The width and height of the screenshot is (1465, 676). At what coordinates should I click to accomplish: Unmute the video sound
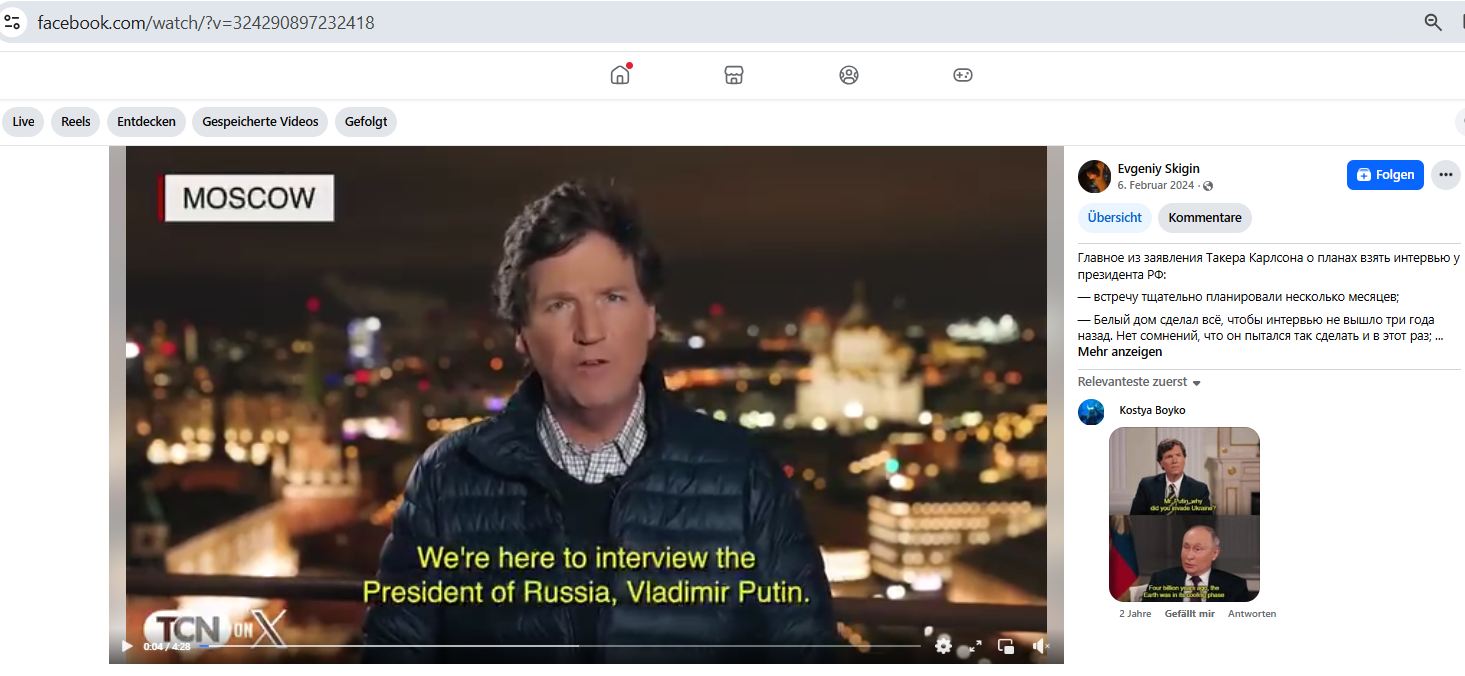tap(1040, 646)
